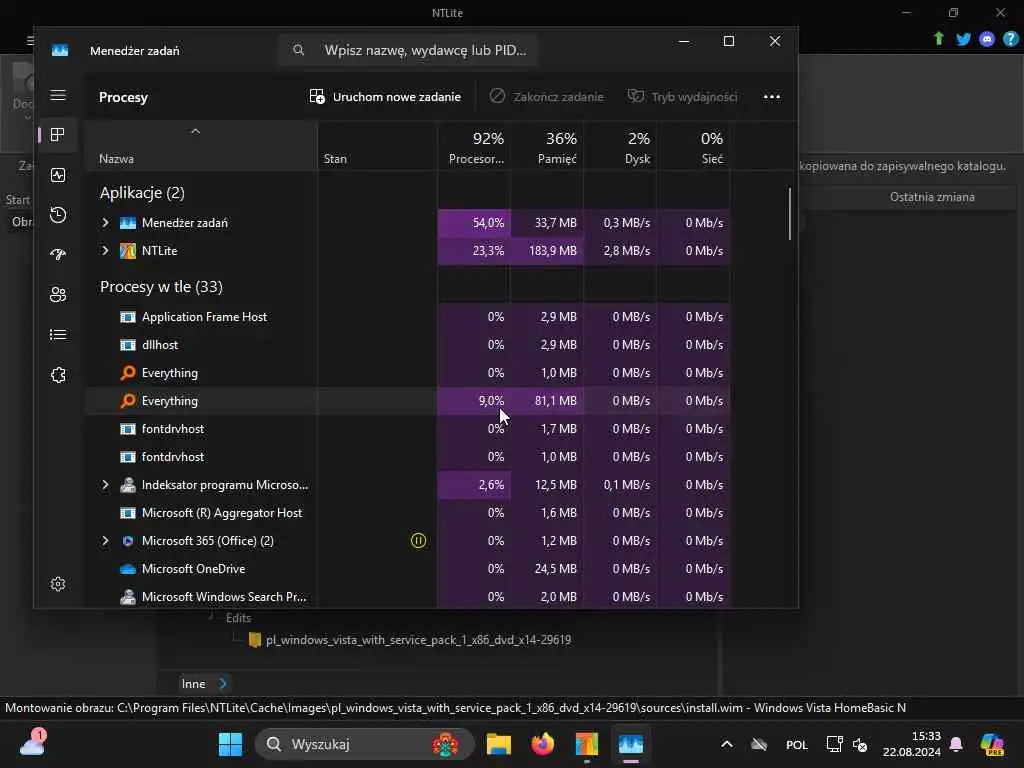
Task: Click the 183,9 MB memory cell for NTLite
Action: [547, 251]
